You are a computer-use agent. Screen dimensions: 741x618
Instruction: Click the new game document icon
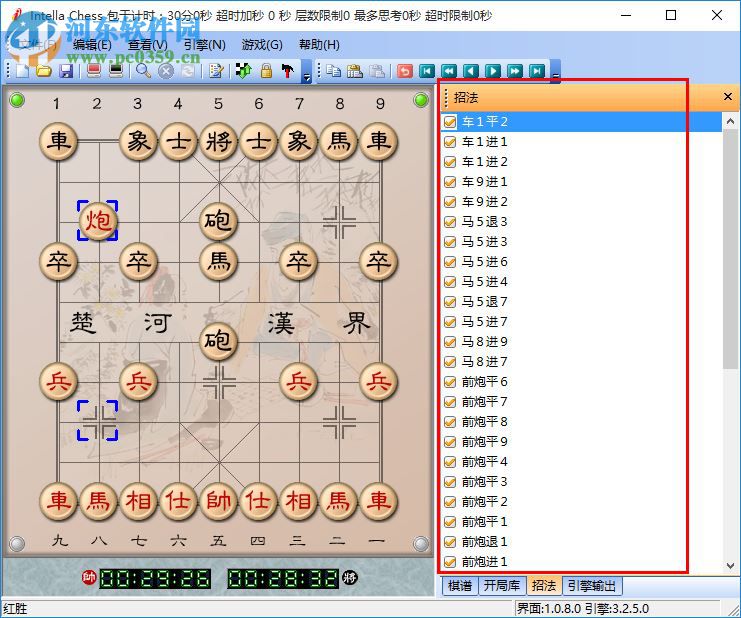coord(22,71)
